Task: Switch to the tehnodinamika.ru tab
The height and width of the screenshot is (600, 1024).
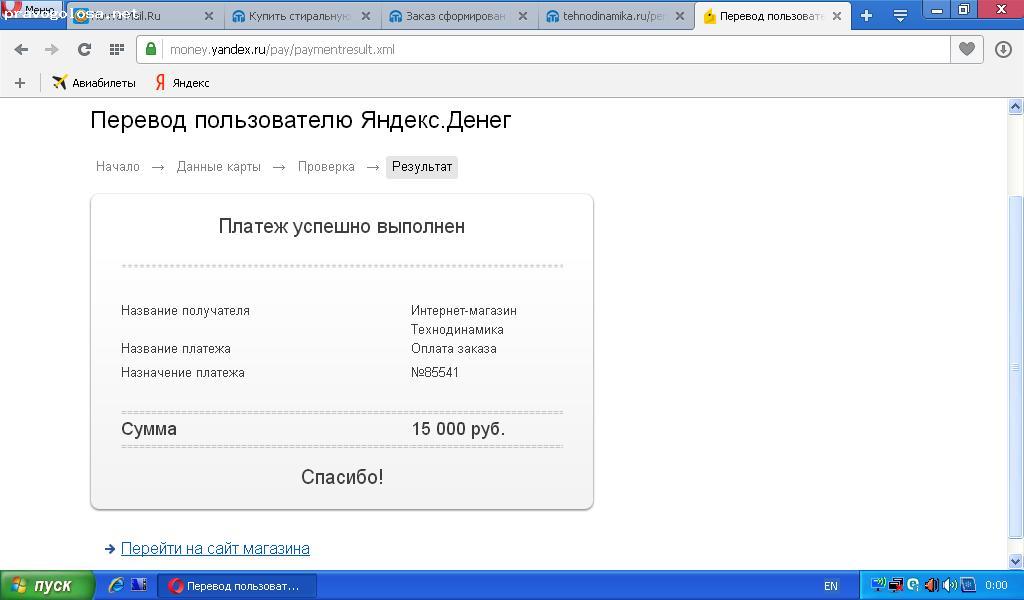Action: pos(612,16)
